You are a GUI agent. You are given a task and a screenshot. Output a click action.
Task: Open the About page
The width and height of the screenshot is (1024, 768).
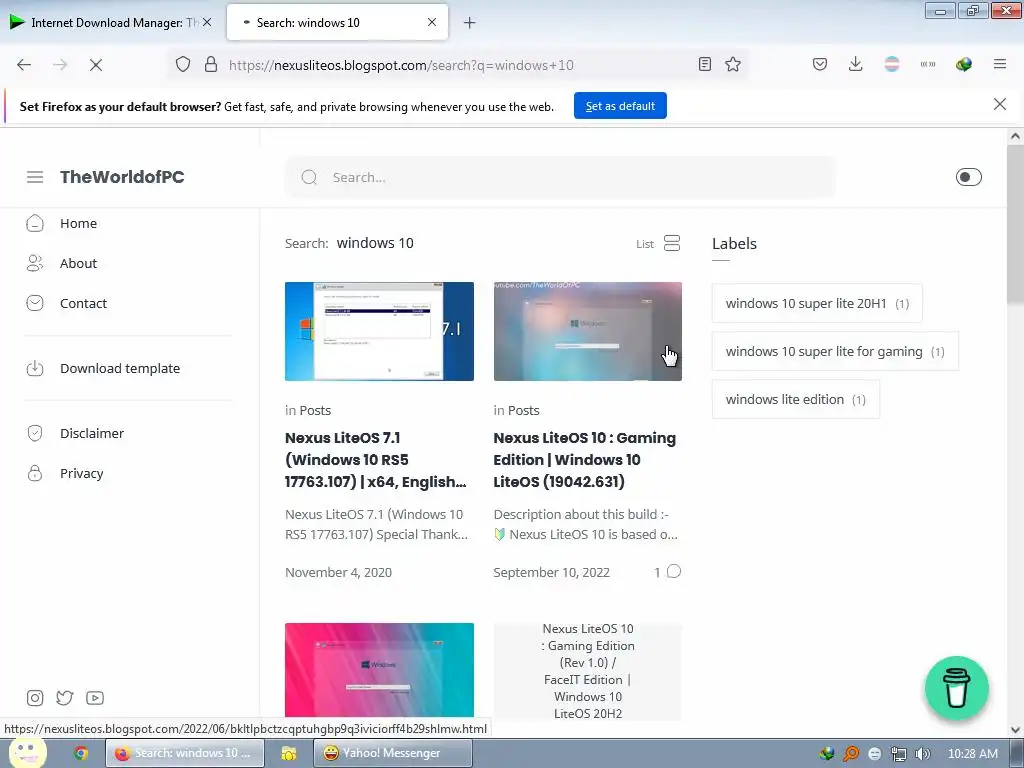tap(78, 263)
